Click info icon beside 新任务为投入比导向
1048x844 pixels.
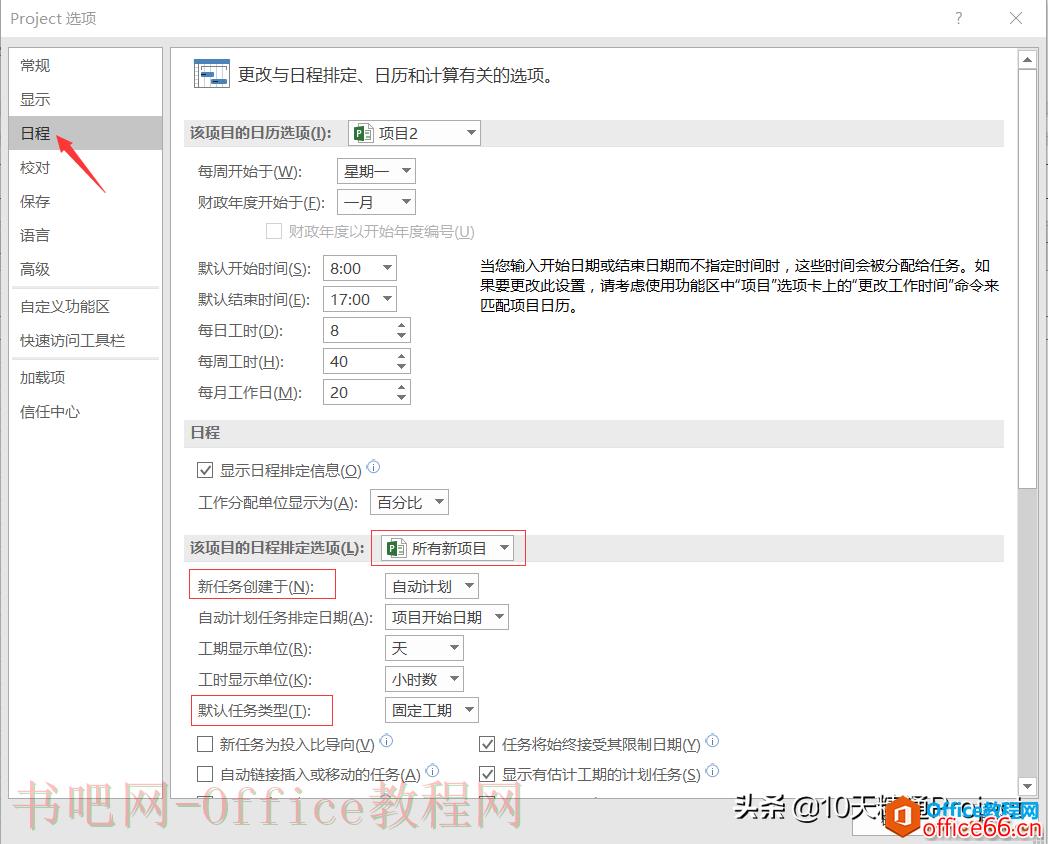click(386, 740)
